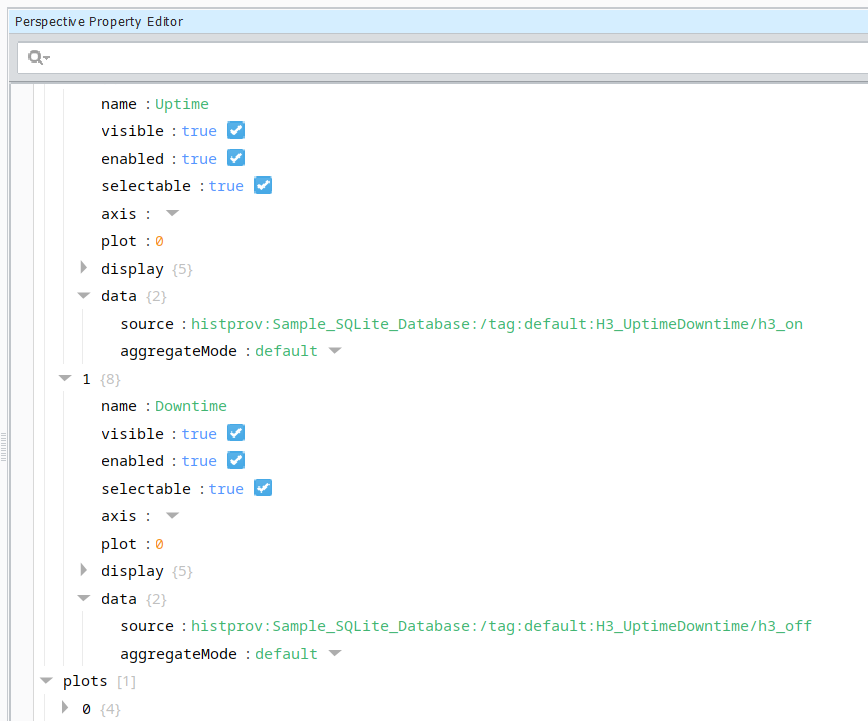This screenshot has height=721, width=868.
Task: Expand the Downtime display node
Action: point(84,570)
